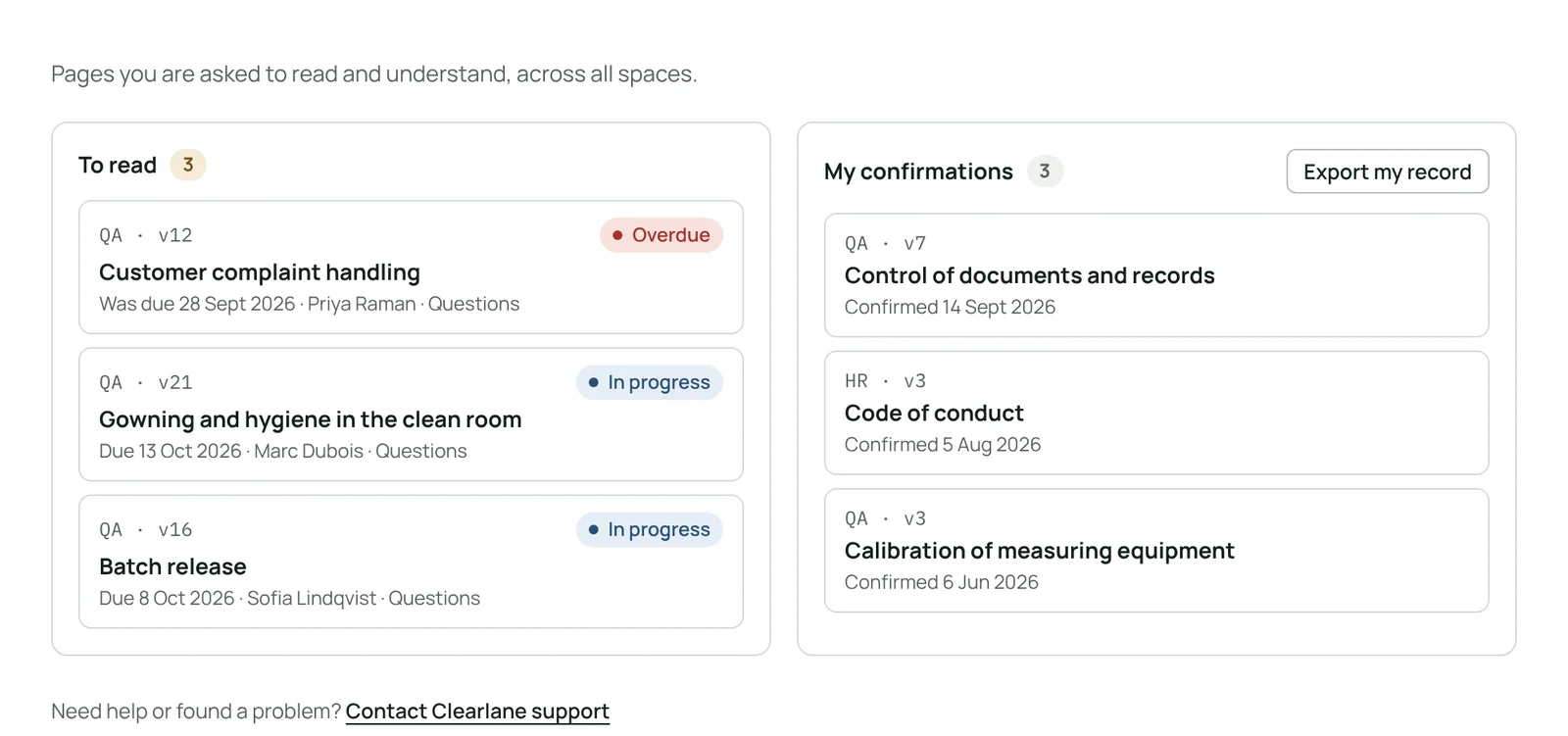Click the To read count badge

coord(188,165)
